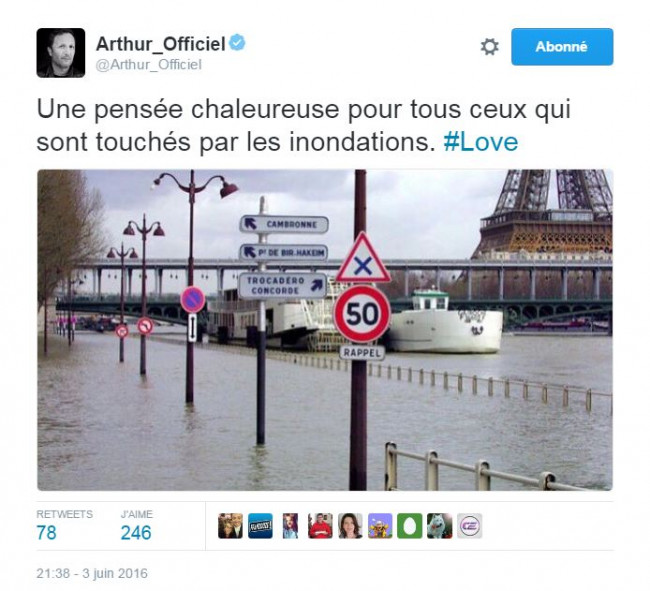Open the red-shirt liker avatar
This screenshot has height=591, width=650.
[320, 526]
